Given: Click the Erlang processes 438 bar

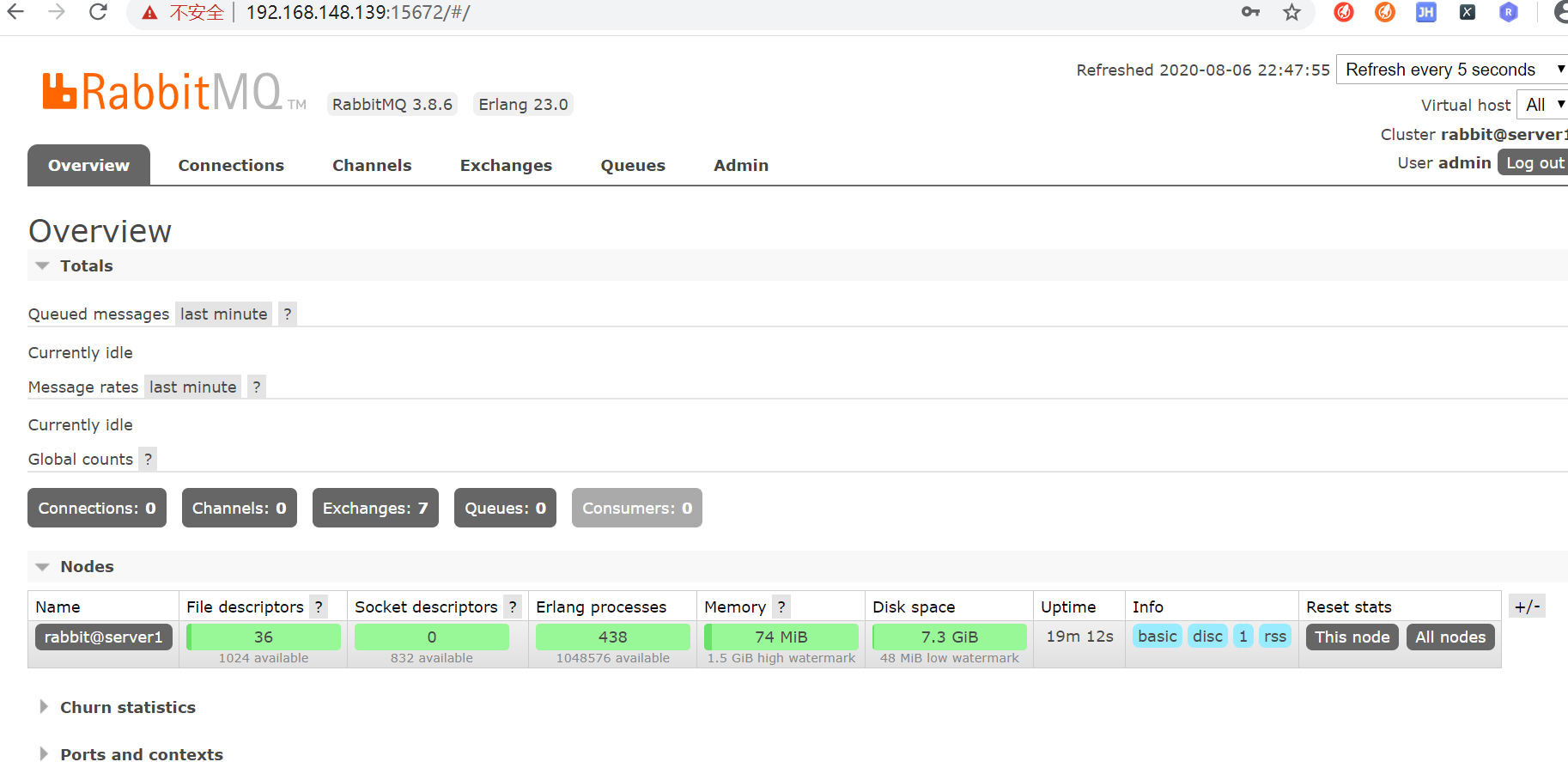Looking at the screenshot, I should pos(613,637).
